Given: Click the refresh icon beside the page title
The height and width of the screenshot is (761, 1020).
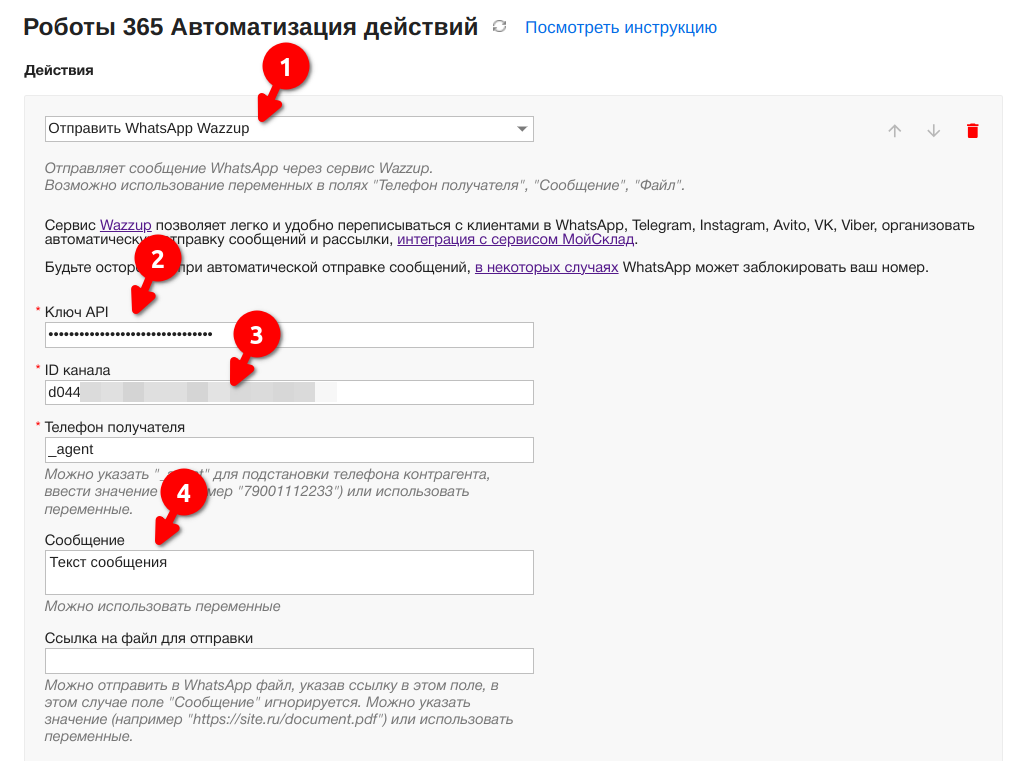Looking at the screenshot, I should click(499, 27).
